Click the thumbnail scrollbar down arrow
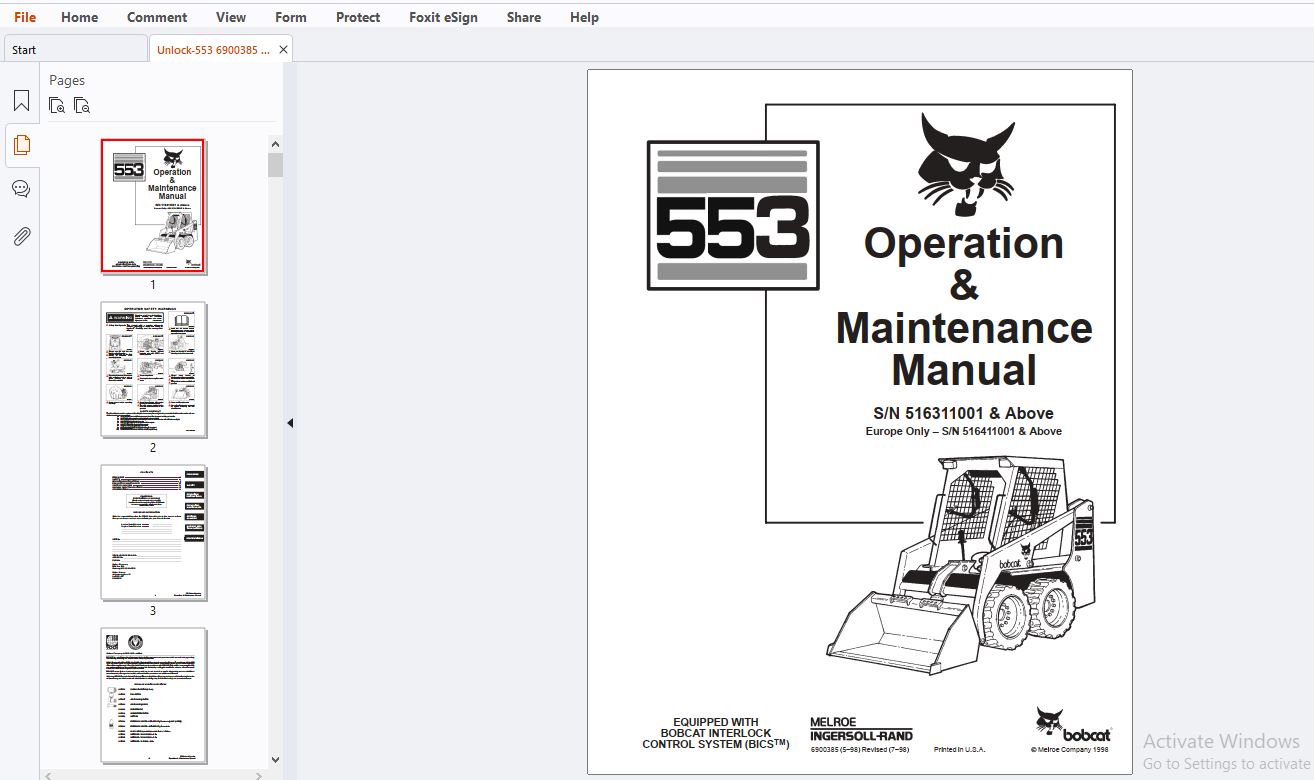 pyautogui.click(x=275, y=760)
